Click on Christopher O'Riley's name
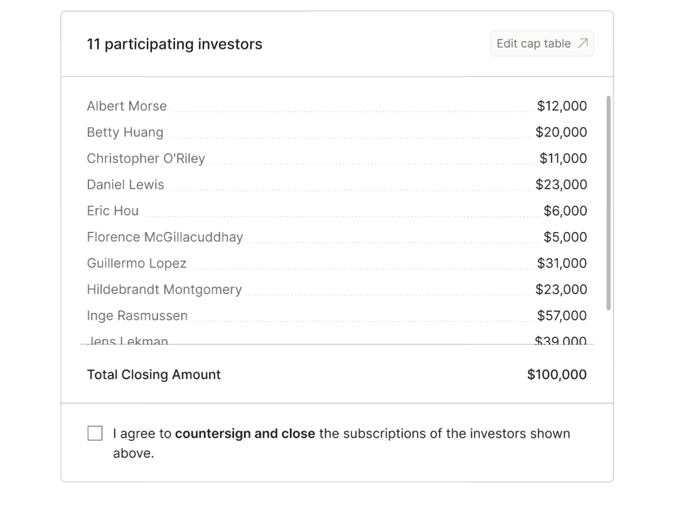The width and height of the screenshot is (688, 509). pos(146,158)
